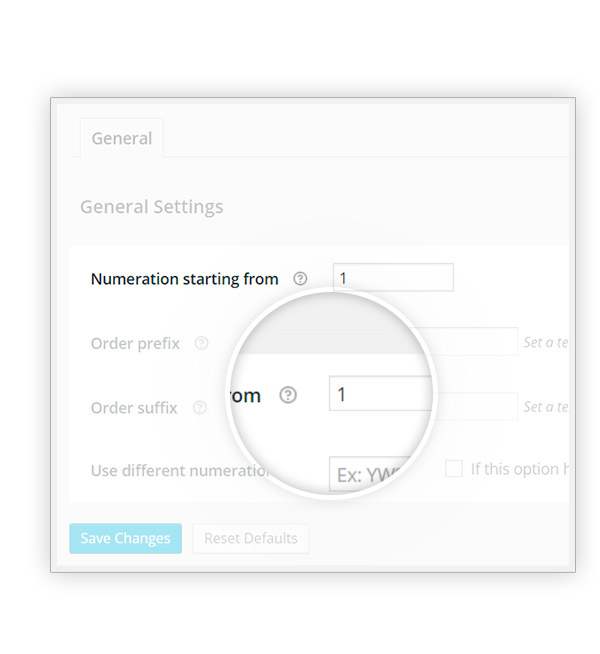Click the 'Order suffix' label text
This screenshot has height=654, width=600.
coord(134,408)
